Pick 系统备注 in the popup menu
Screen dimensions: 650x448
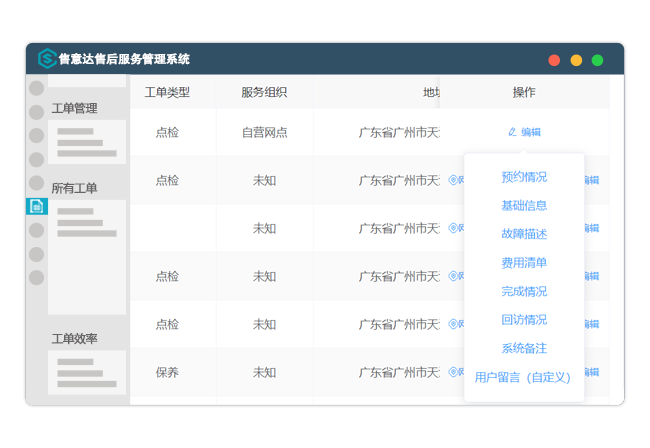pos(524,349)
